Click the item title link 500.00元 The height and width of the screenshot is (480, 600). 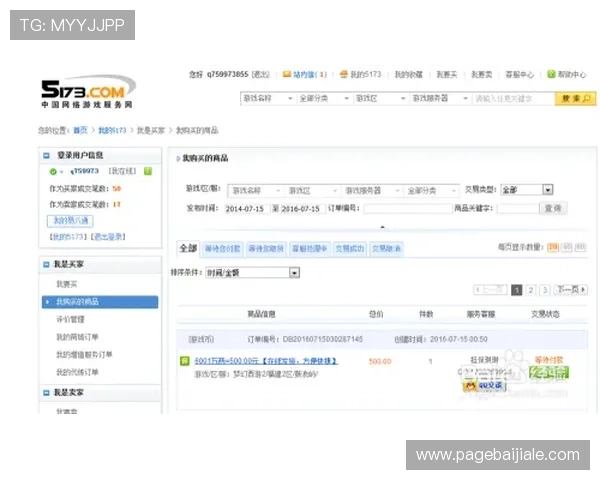266,361
